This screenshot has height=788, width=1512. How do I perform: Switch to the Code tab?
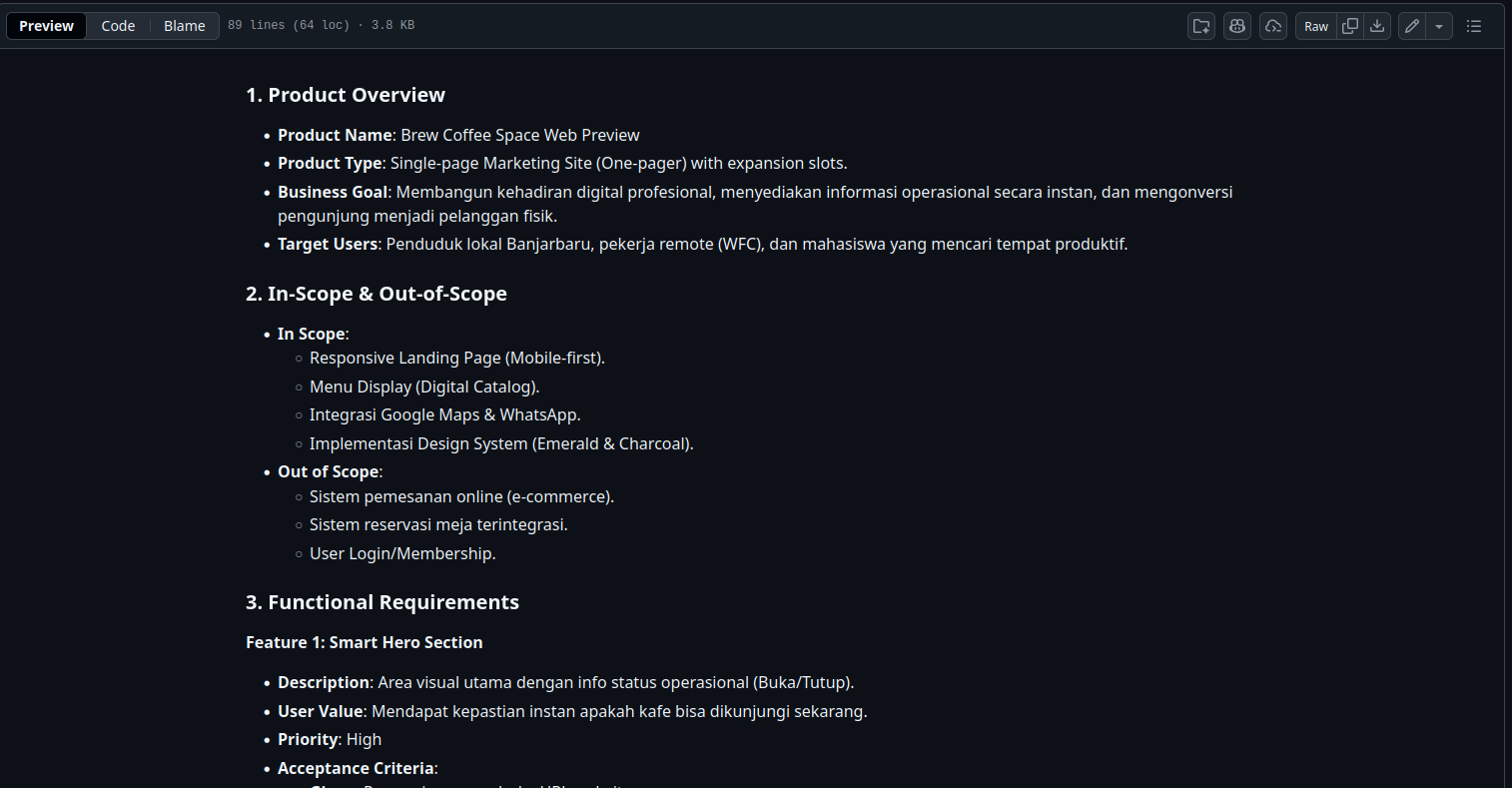[118, 26]
